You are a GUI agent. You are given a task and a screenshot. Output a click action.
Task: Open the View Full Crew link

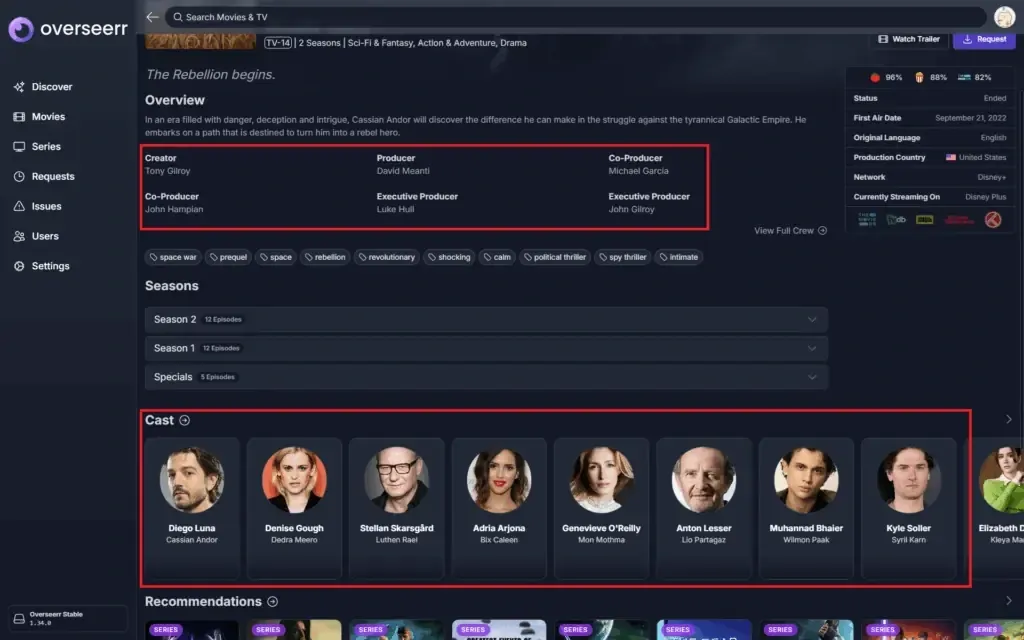click(x=790, y=231)
